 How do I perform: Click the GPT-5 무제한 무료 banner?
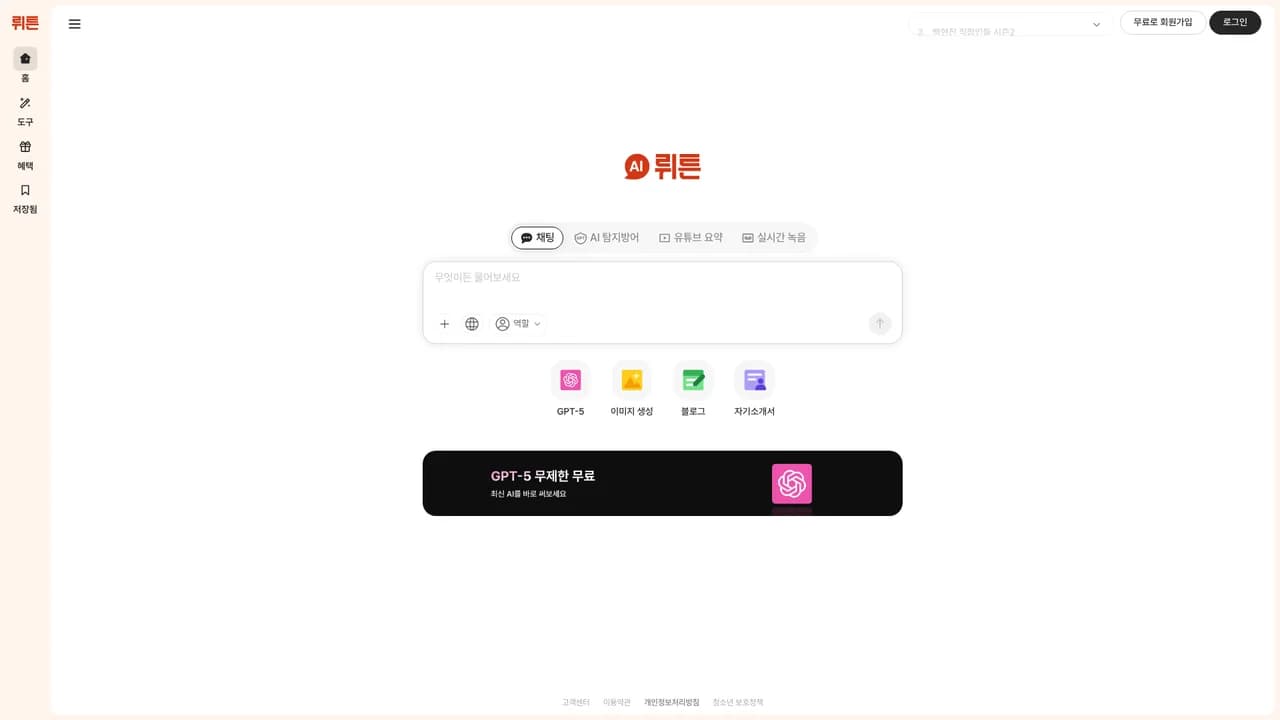click(662, 483)
